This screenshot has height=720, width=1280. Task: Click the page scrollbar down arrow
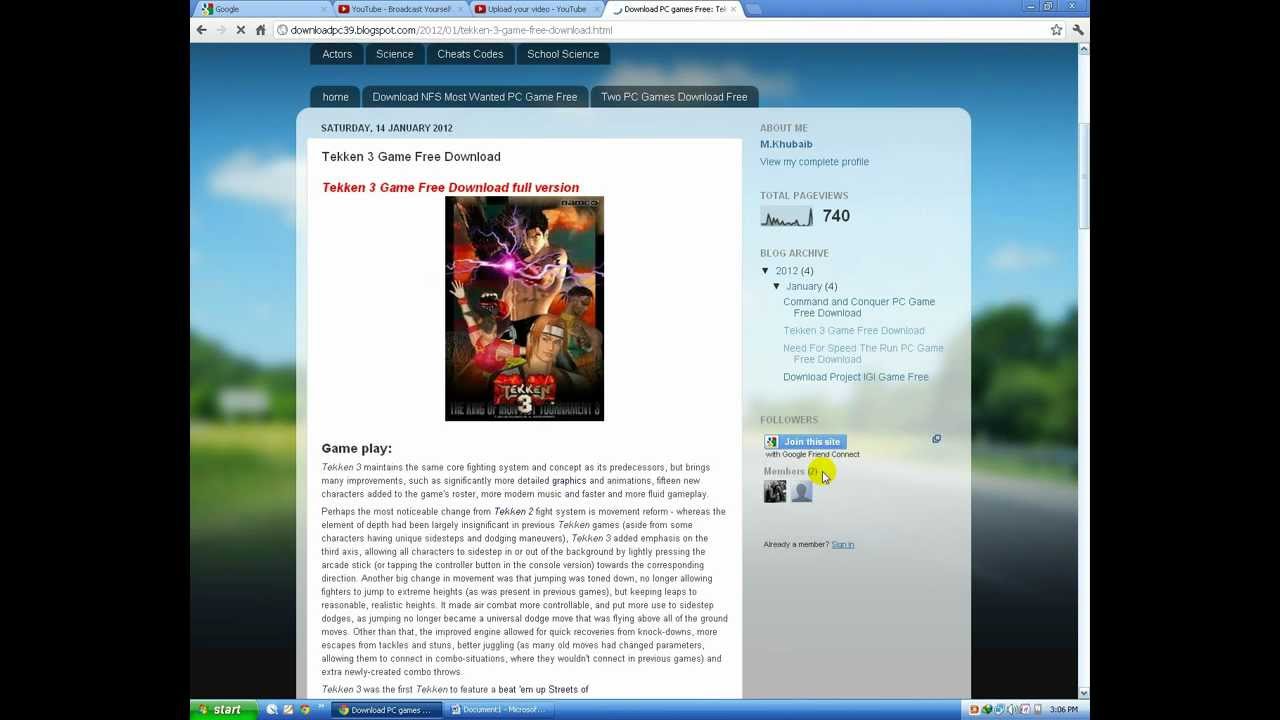1083,692
